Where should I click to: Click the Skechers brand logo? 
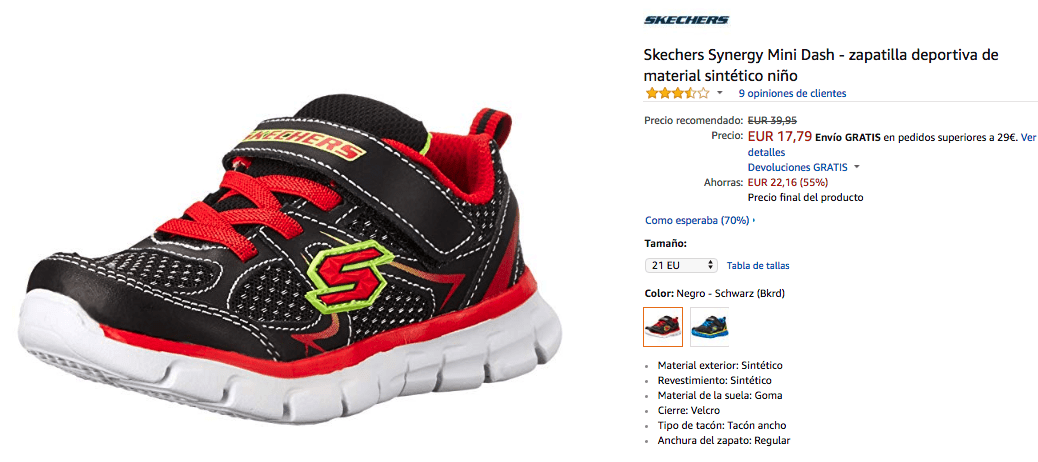pos(686,20)
